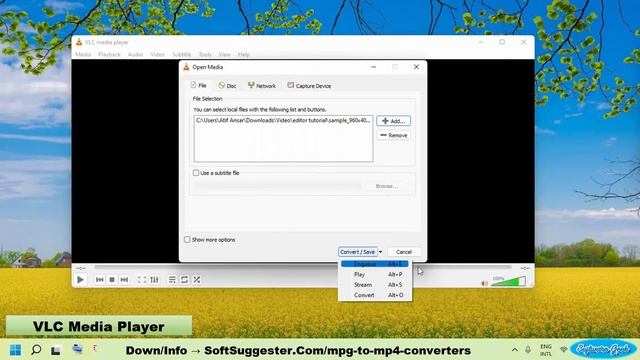
Task: Skip to previous media in VLC
Action: tap(100, 280)
